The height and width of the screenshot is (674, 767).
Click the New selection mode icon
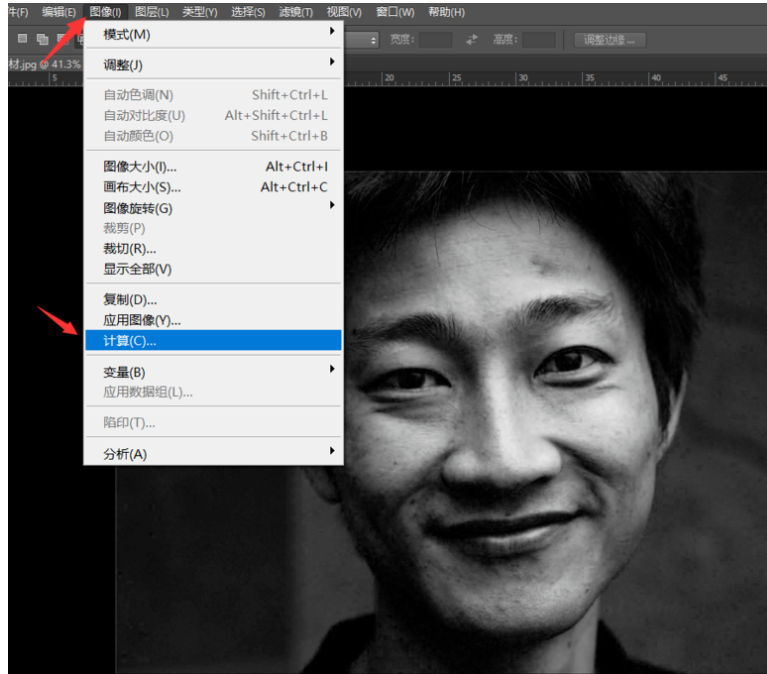click(x=22, y=38)
